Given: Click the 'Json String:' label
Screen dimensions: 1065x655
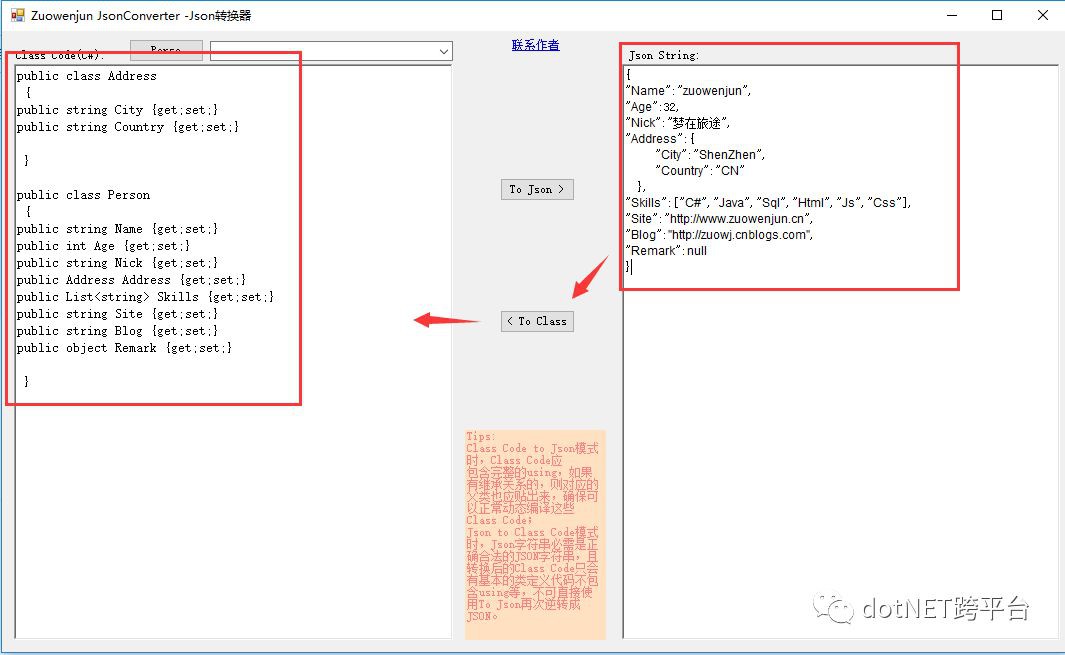Looking at the screenshot, I should tap(664, 55).
